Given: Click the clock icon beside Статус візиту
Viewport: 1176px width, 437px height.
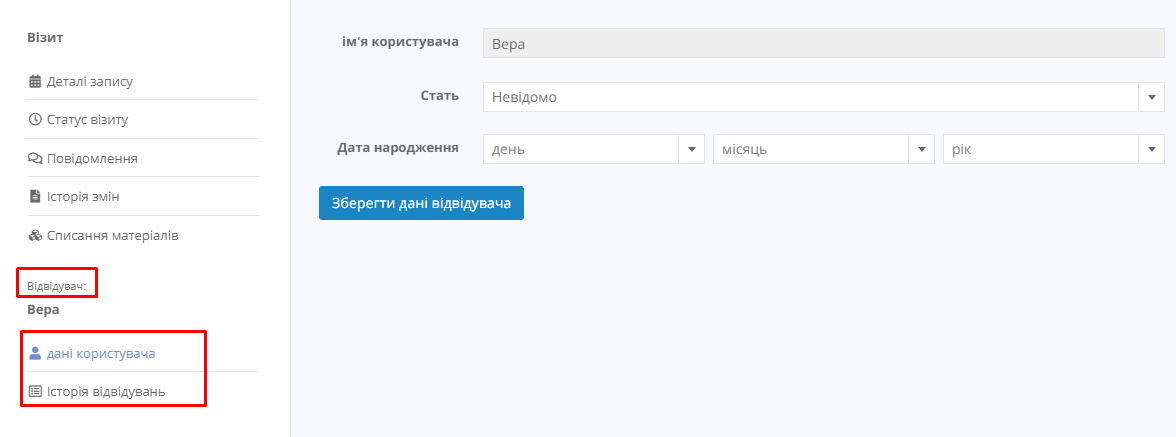Looking at the screenshot, I should 34,119.
